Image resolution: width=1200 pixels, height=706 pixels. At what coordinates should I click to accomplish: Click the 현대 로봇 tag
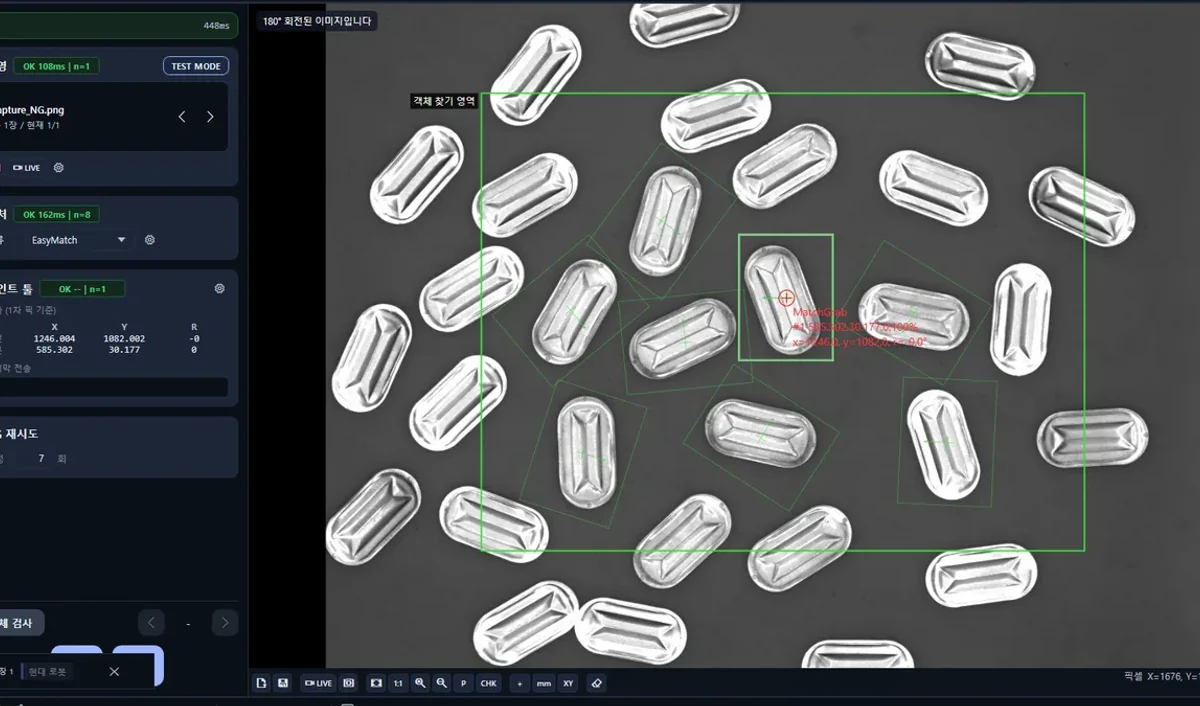(47, 672)
